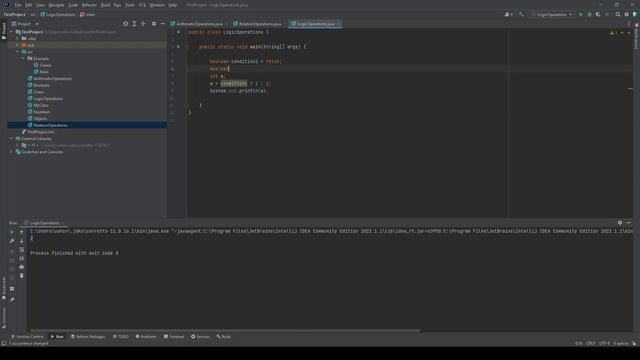Open the TODO tool window
640x360 pixels.
120,337
